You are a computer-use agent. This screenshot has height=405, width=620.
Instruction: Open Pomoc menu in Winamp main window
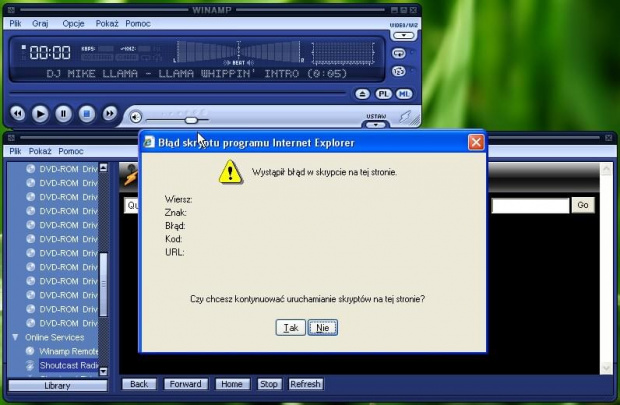click(138, 24)
